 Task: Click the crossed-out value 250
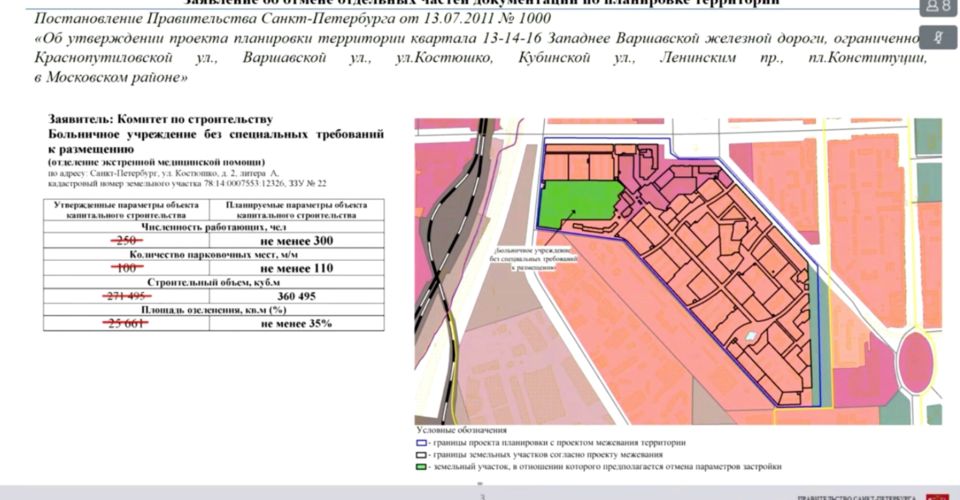pos(126,241)
